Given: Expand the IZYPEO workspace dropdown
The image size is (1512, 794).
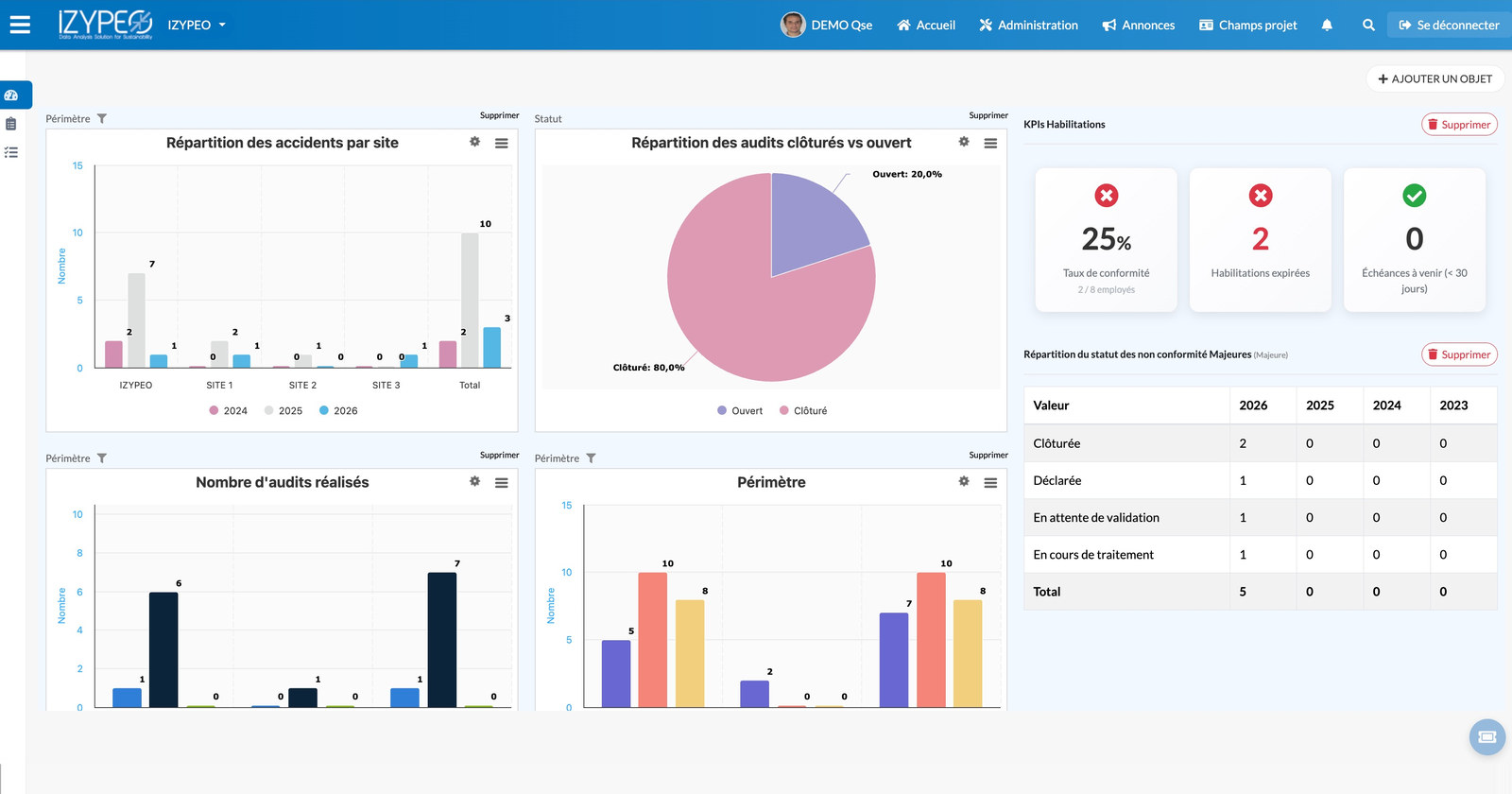Looking at the screenshot, I should (x=197, y=25).
